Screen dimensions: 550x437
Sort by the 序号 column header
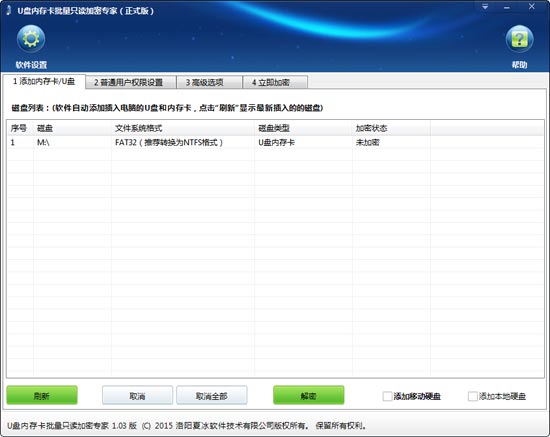[21, 128]
